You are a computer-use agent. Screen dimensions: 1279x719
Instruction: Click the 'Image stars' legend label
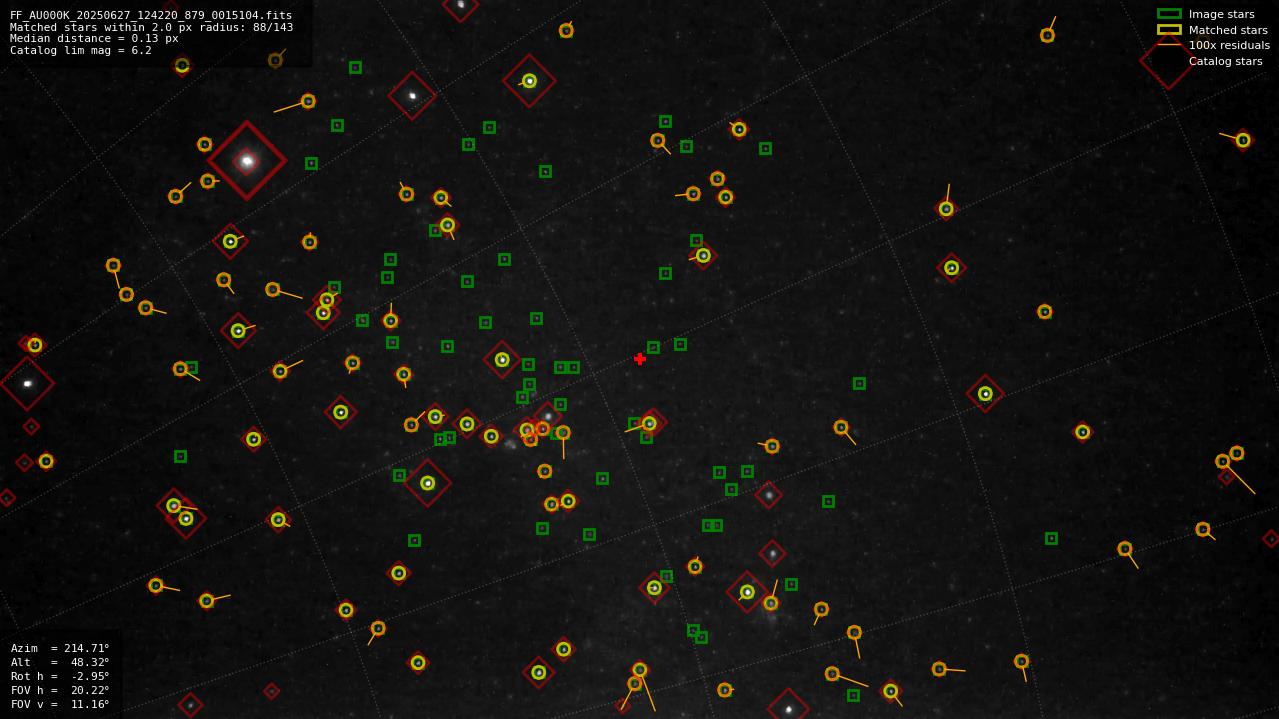pyautogui.click(x=1221, y=14)
